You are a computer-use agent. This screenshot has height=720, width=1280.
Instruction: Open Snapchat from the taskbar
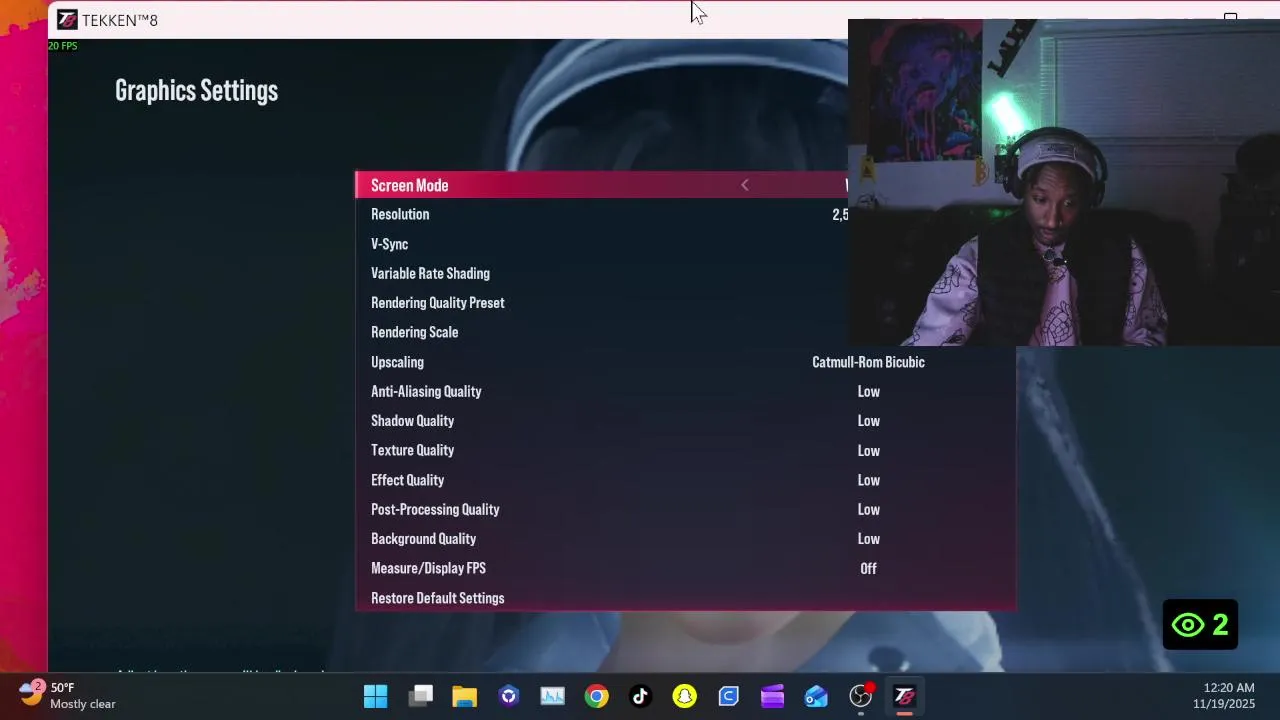685,696
